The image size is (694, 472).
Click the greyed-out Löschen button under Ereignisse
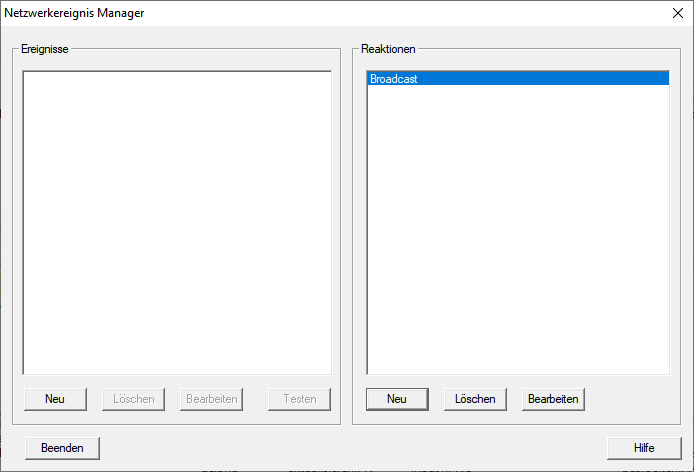[x=133, y=399]
